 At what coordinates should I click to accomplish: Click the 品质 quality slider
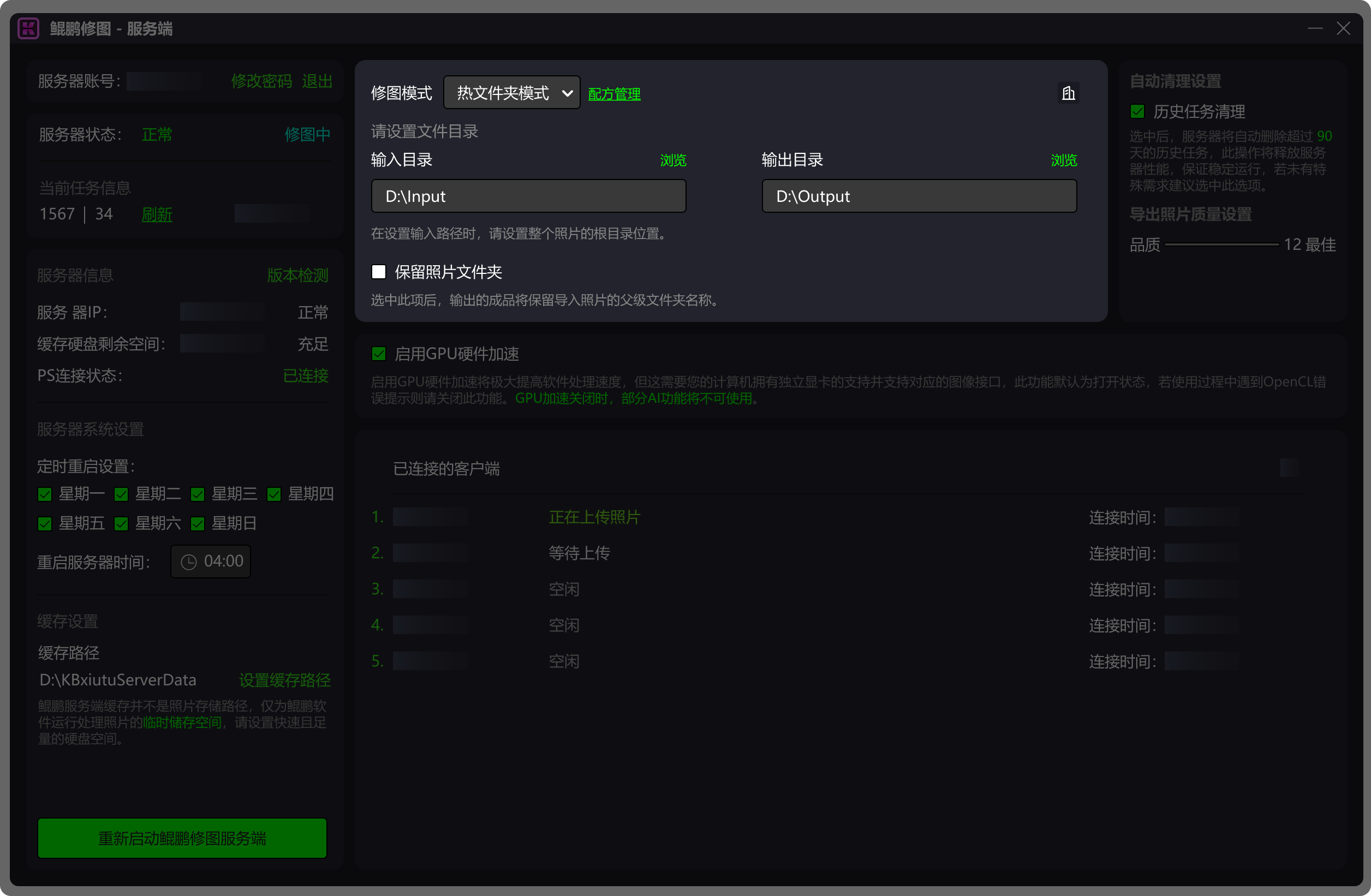tap(1221, 244)
